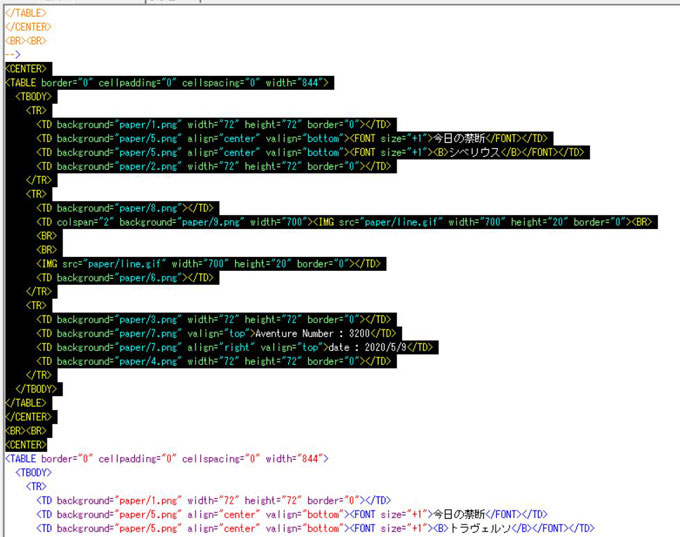Click the selected closing /TBODY tag
The image size is (680, 537).
[37, 388]
